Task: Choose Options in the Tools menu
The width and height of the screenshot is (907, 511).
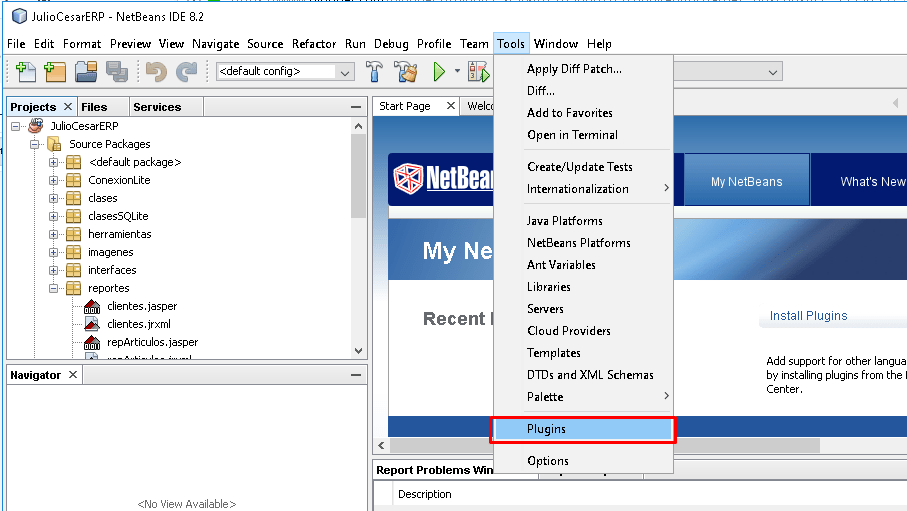Action: (548, 461)
